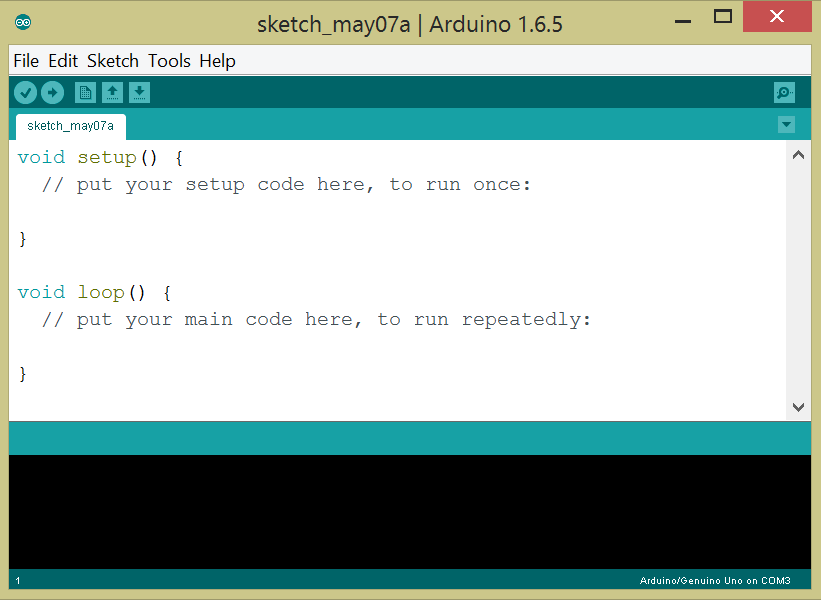Image resolution: width=821 pixels, height=600 pixels.
Task: Open the Tools menu
Action: click(169, 61)
